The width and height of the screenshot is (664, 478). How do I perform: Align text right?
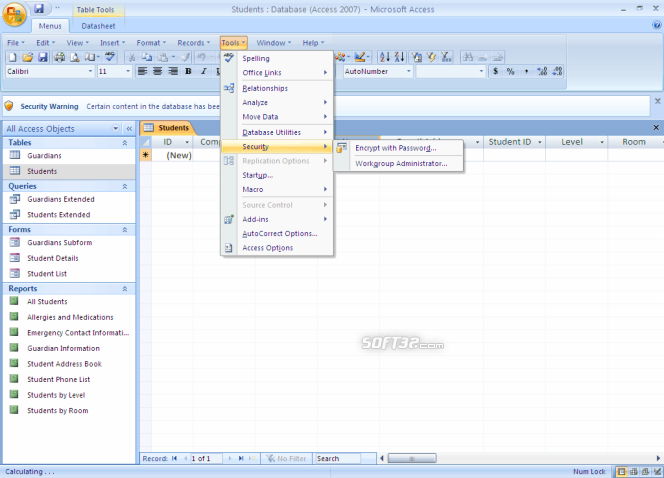pos(173,71)
